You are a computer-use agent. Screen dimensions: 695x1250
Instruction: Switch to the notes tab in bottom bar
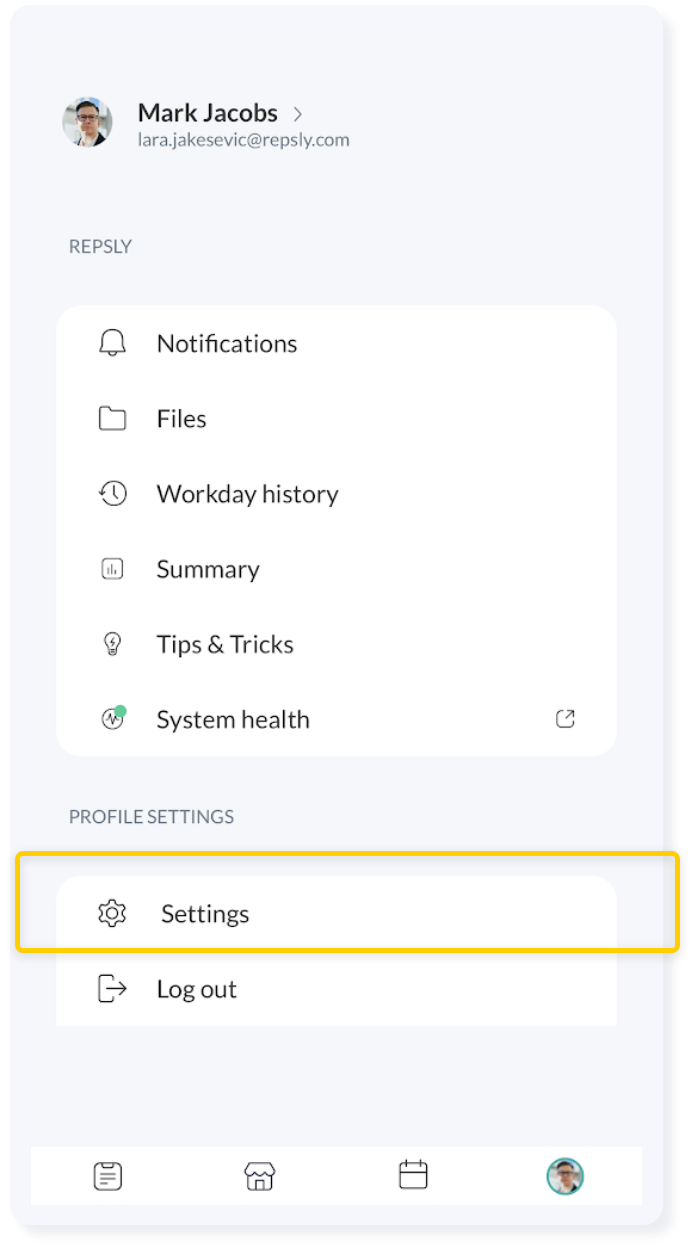(x=108, y=1176)
